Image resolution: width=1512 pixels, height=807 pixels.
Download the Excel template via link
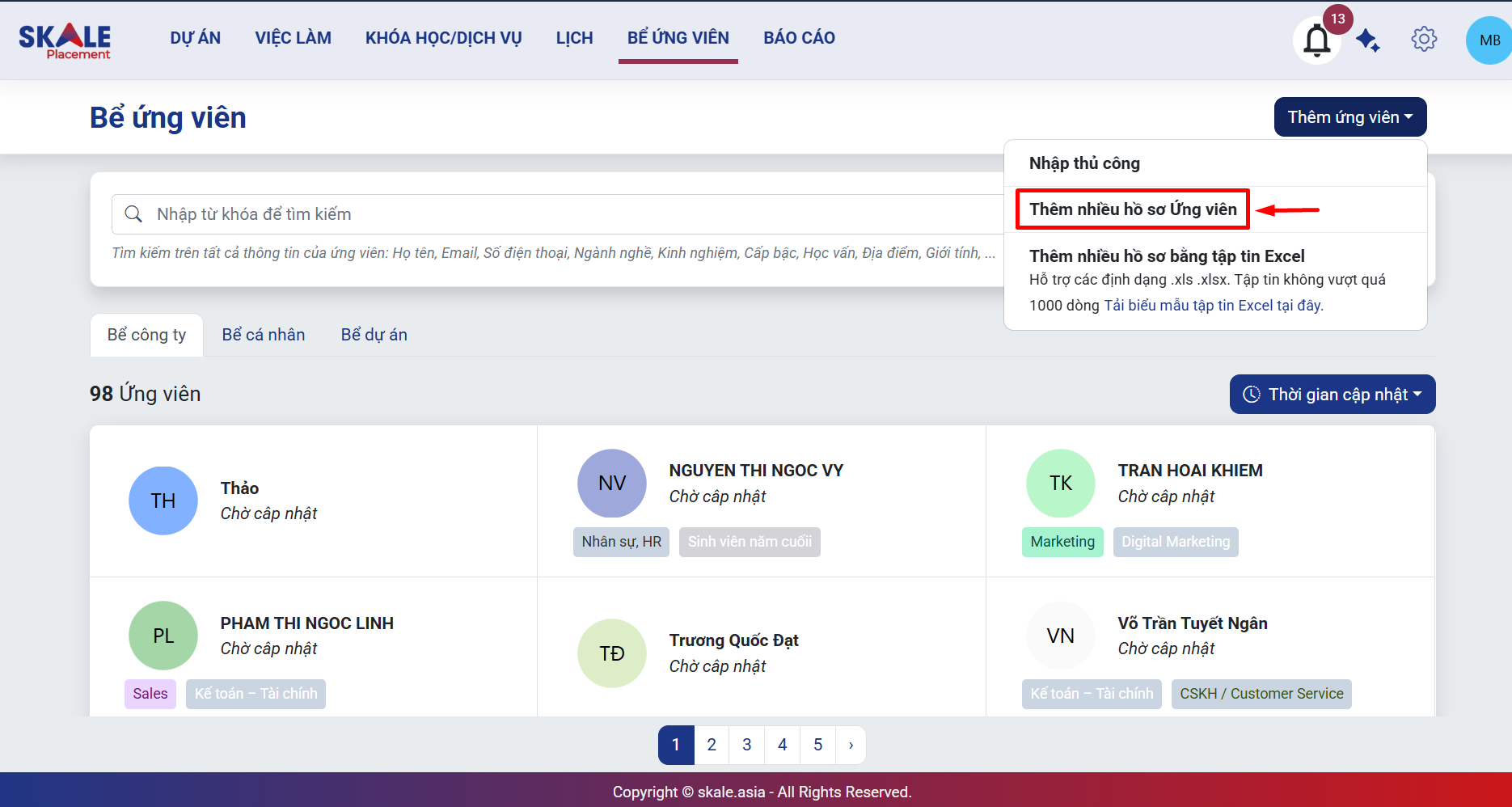[x=1213, y=306]
